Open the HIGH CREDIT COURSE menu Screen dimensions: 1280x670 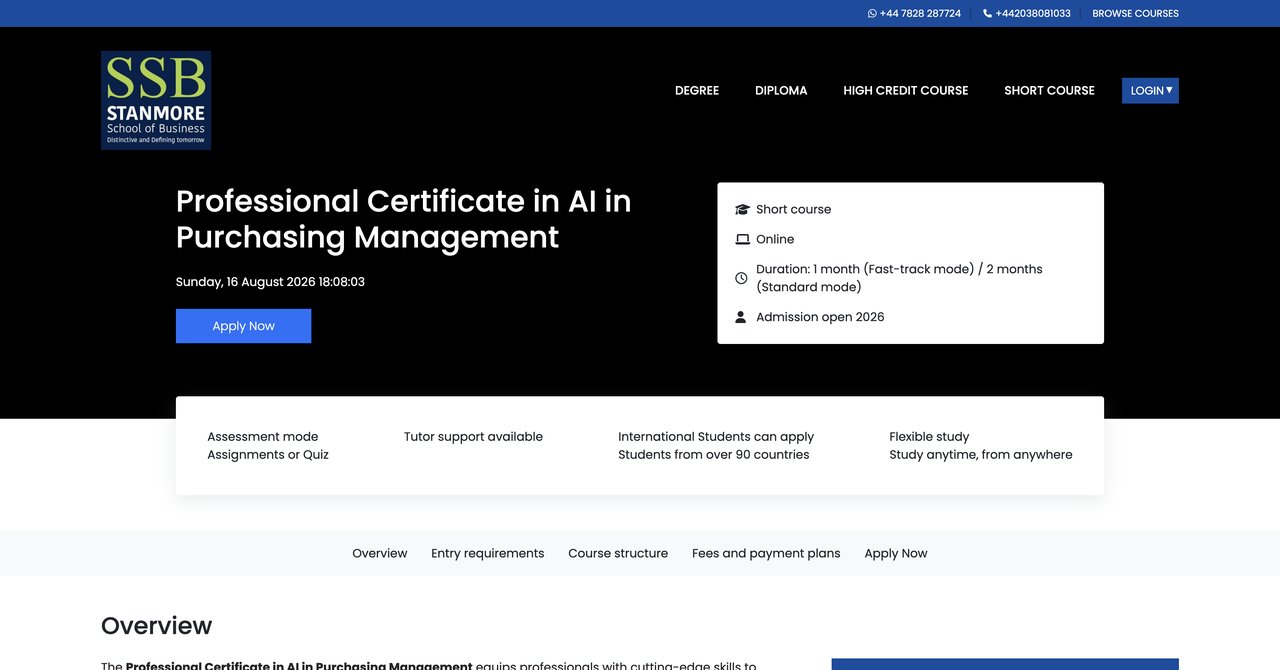pyautogui.click(x=906, y=90)
